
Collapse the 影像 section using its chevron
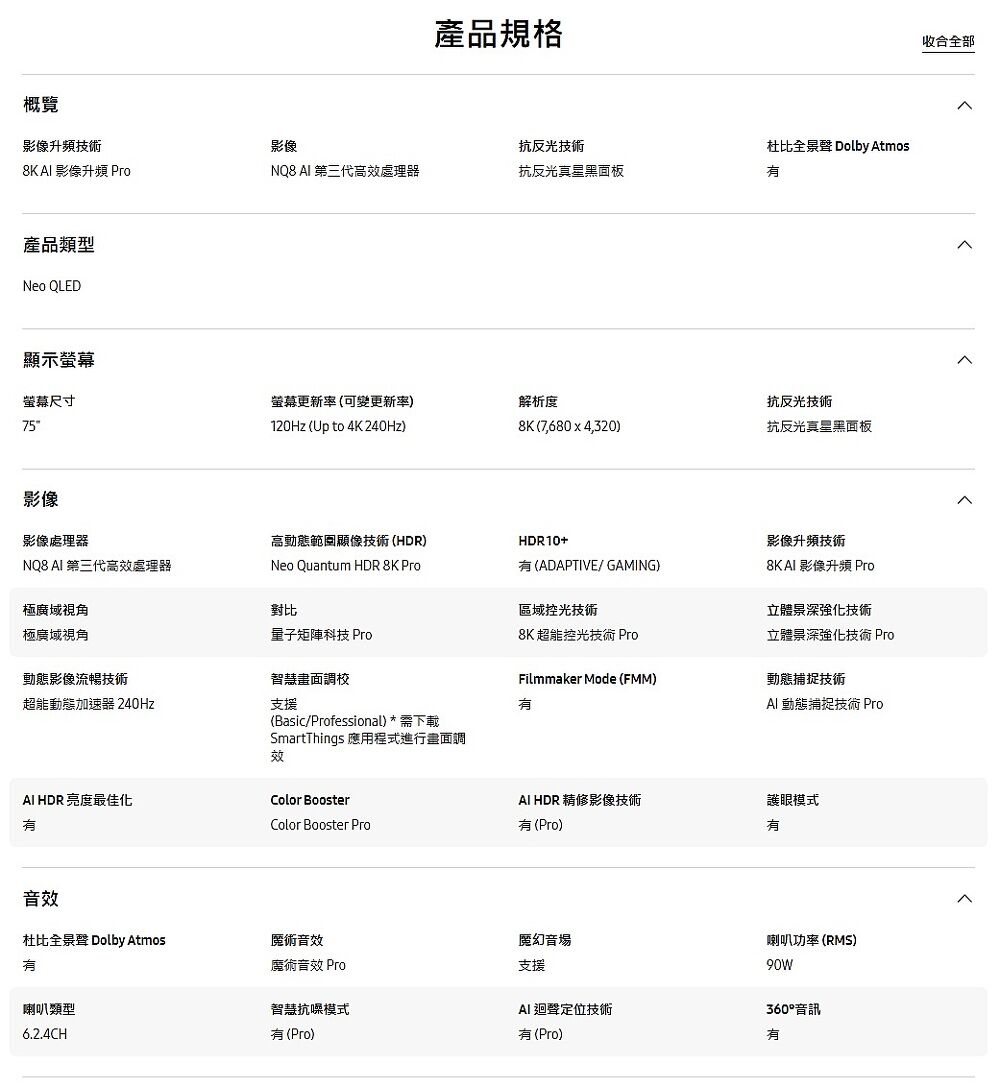click(963, 499)
